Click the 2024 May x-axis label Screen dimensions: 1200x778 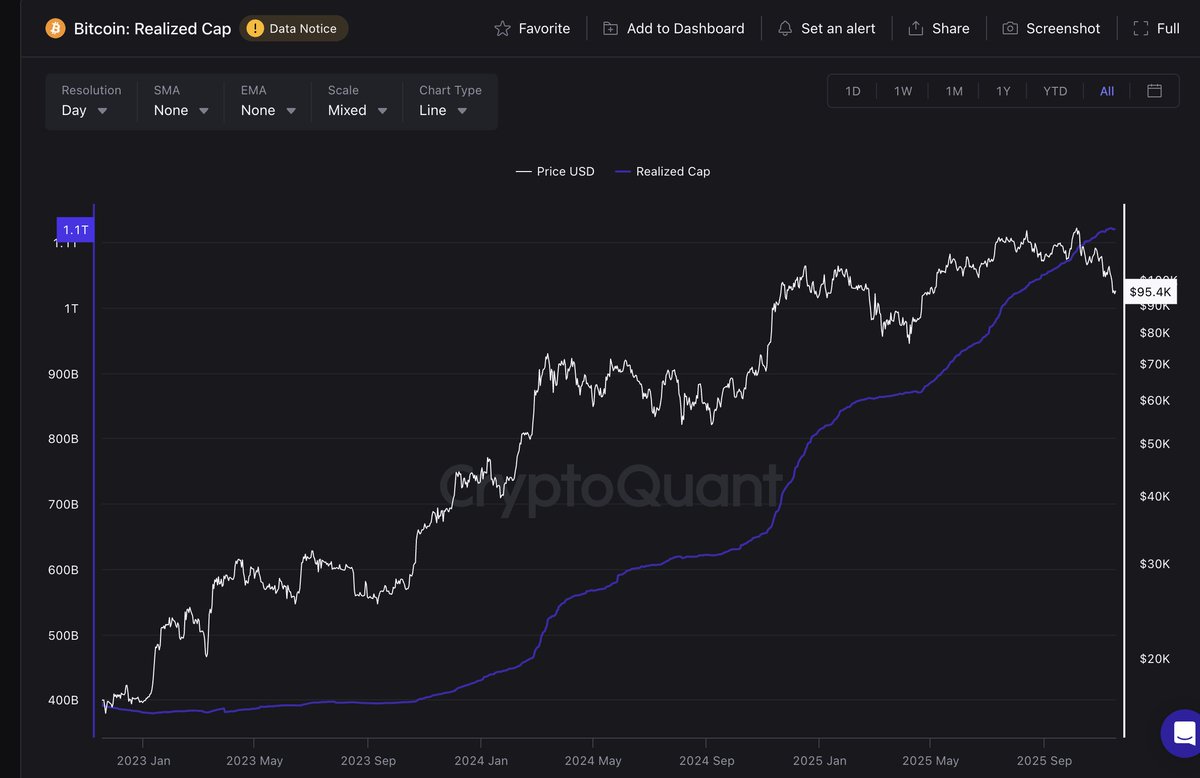pos(593,761)
